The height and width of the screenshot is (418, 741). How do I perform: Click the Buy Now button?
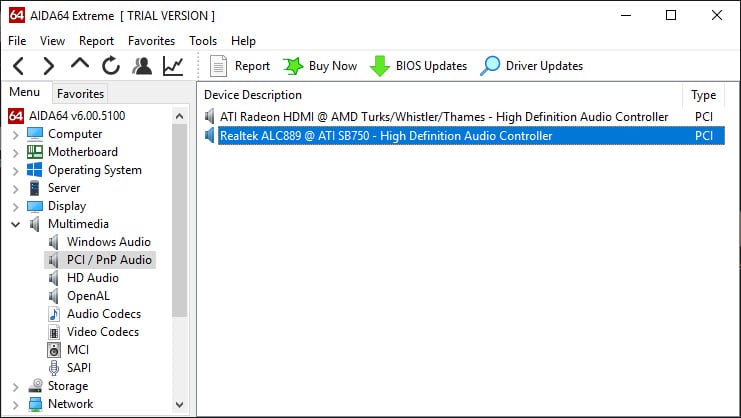[320, 66]
